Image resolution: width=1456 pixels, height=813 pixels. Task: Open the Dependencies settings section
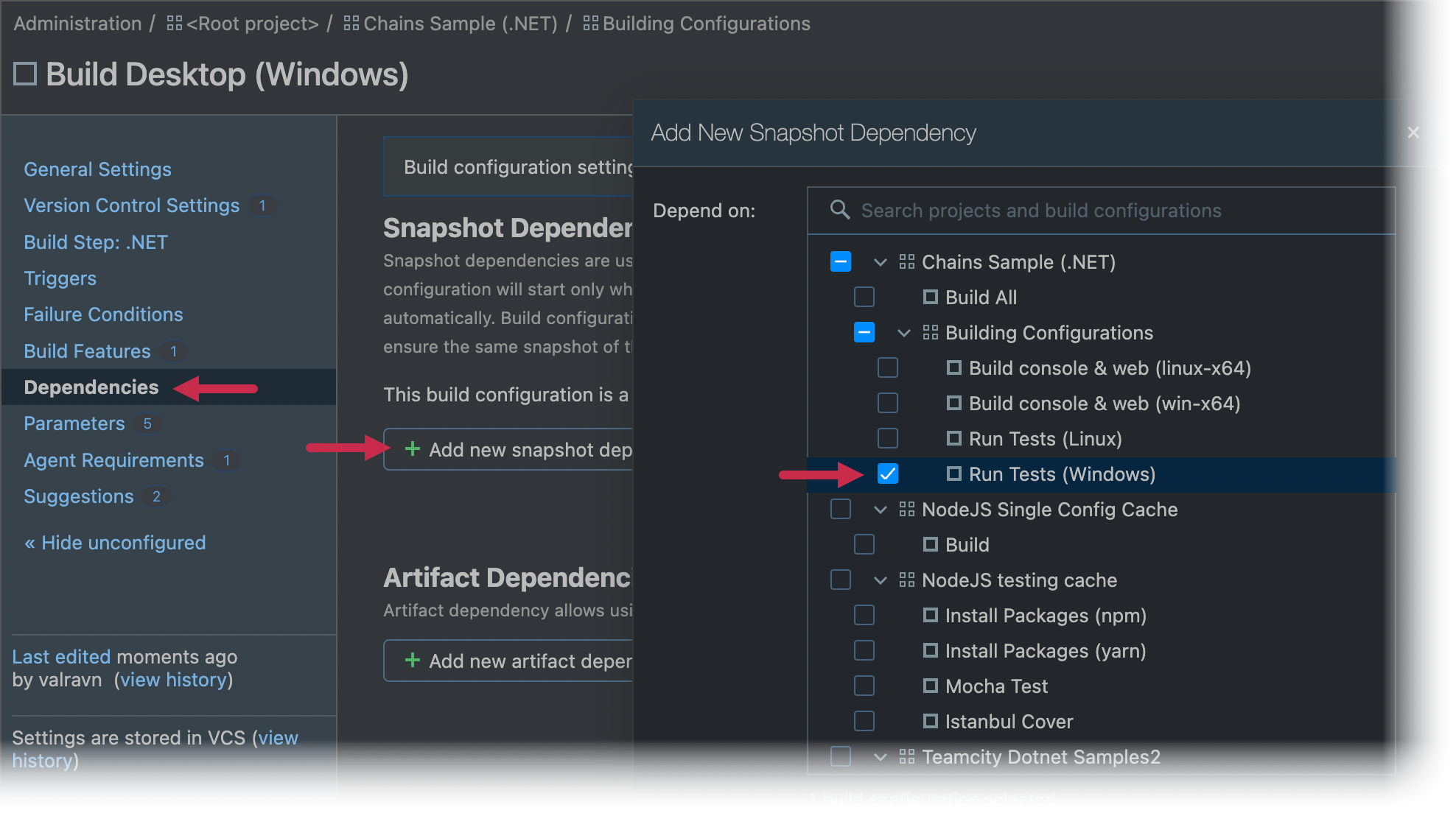90,387
